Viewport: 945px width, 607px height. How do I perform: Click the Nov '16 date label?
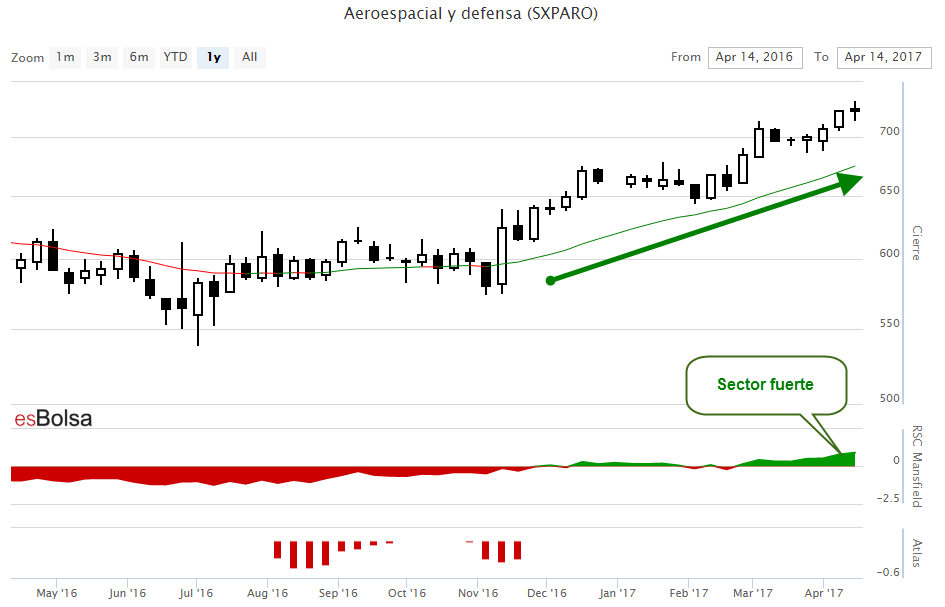pyautogui.click(x=478, y=593)
